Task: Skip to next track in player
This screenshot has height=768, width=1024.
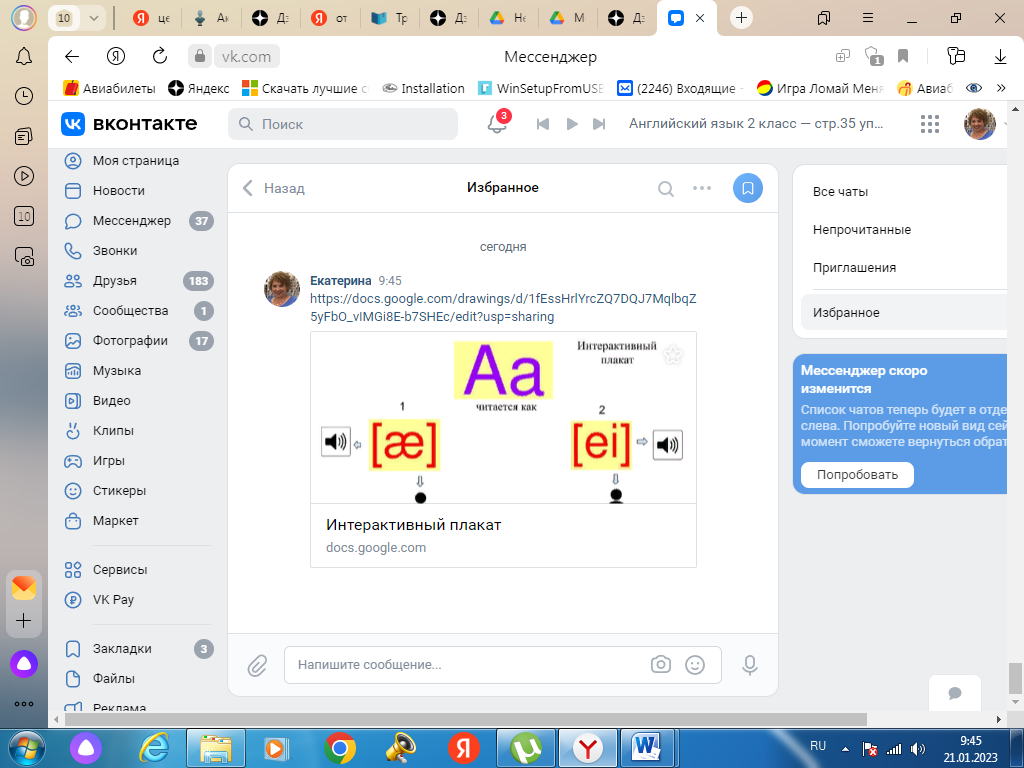Action: pos(599,124)
